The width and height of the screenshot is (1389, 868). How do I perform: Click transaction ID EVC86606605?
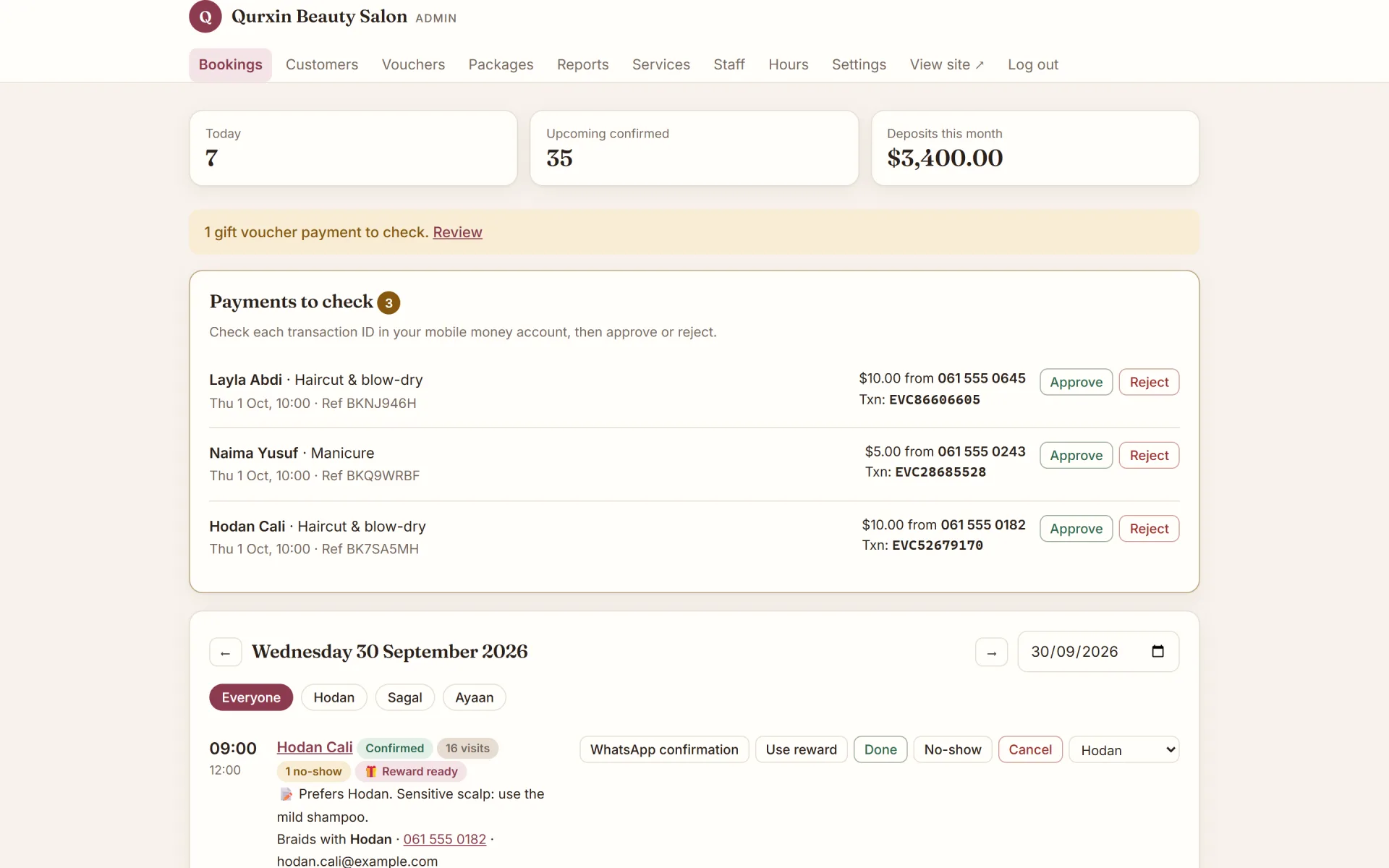[x=934, y=400]
